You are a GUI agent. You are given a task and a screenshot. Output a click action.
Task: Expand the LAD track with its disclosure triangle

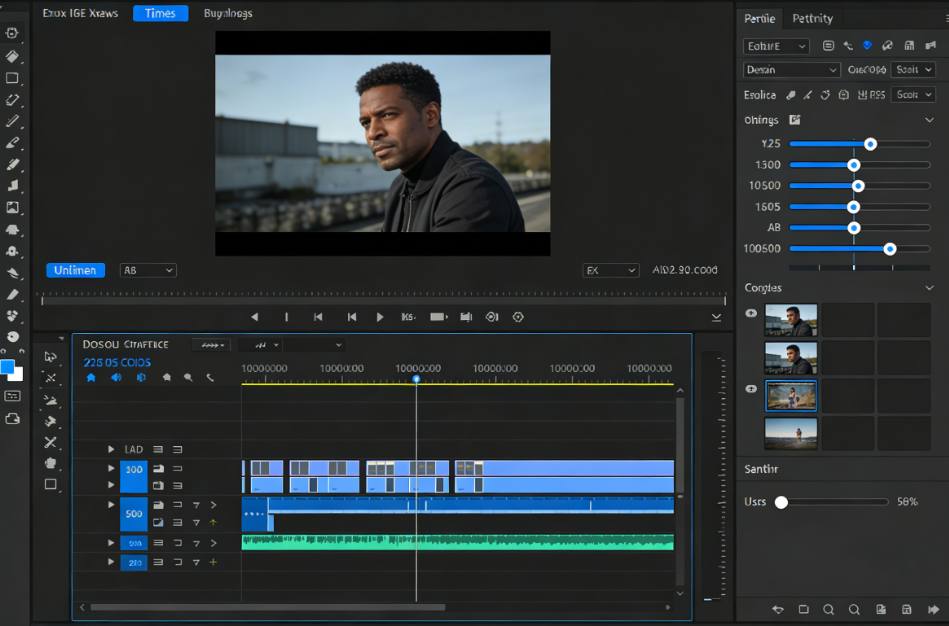click(111, 449)
